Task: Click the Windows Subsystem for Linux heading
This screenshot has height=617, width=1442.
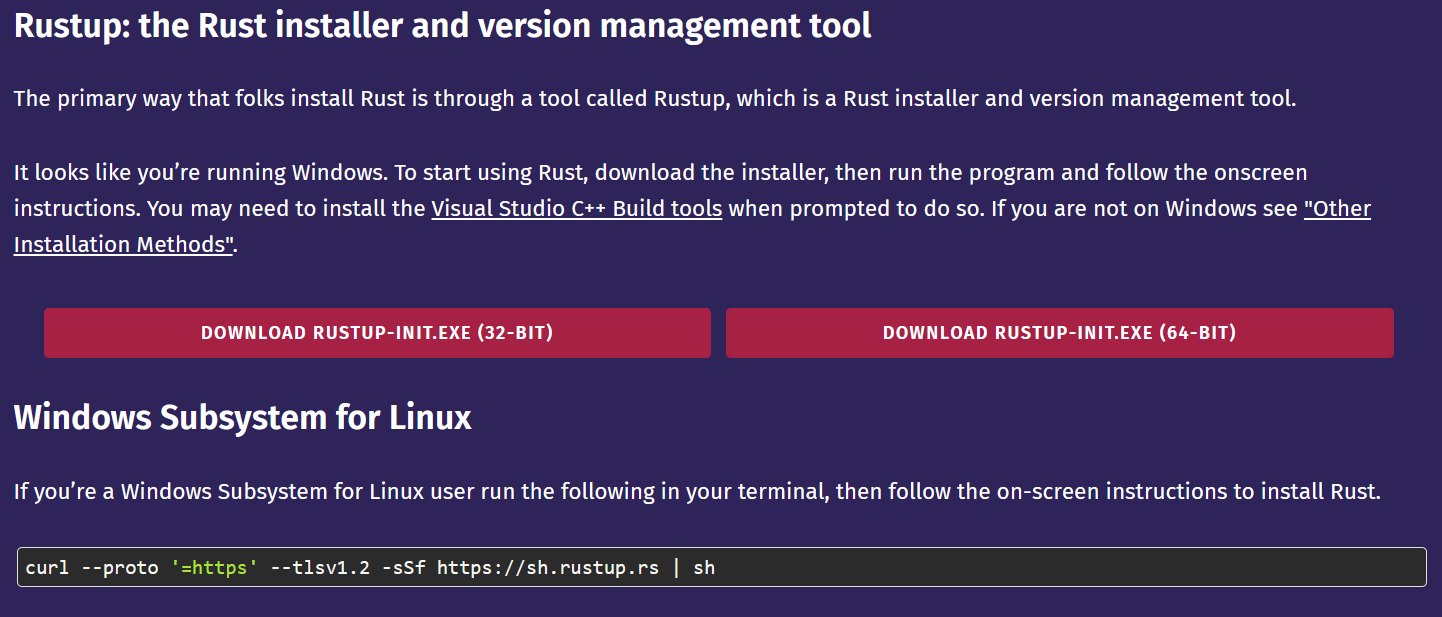Action: click(x=242, y=416)
